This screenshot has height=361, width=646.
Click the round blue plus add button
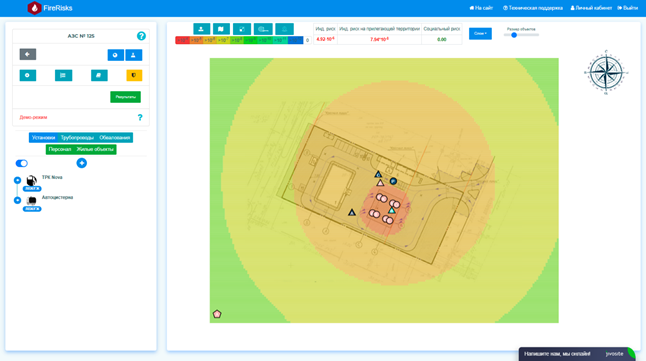point(82,163)
